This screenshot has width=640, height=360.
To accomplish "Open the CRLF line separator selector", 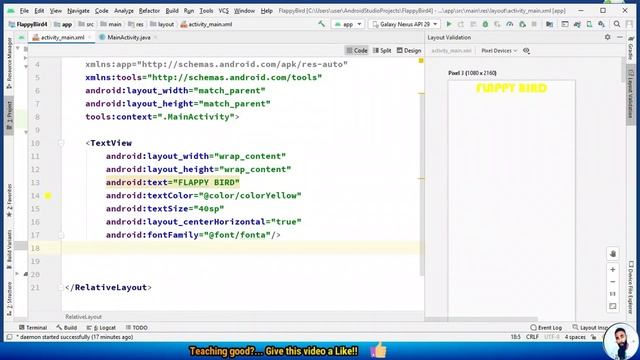I will [532, 337].
